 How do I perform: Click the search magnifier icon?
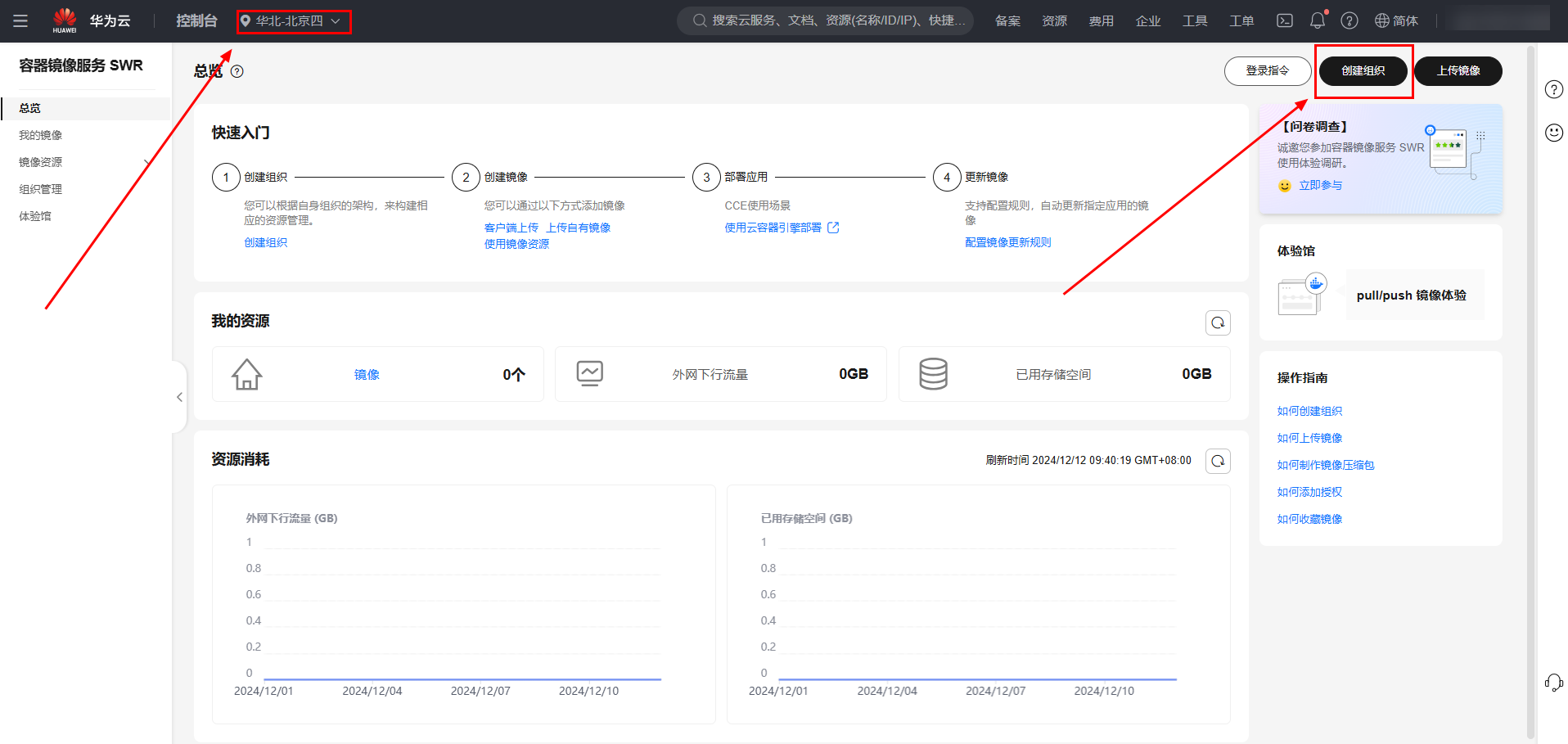(700, 20)
